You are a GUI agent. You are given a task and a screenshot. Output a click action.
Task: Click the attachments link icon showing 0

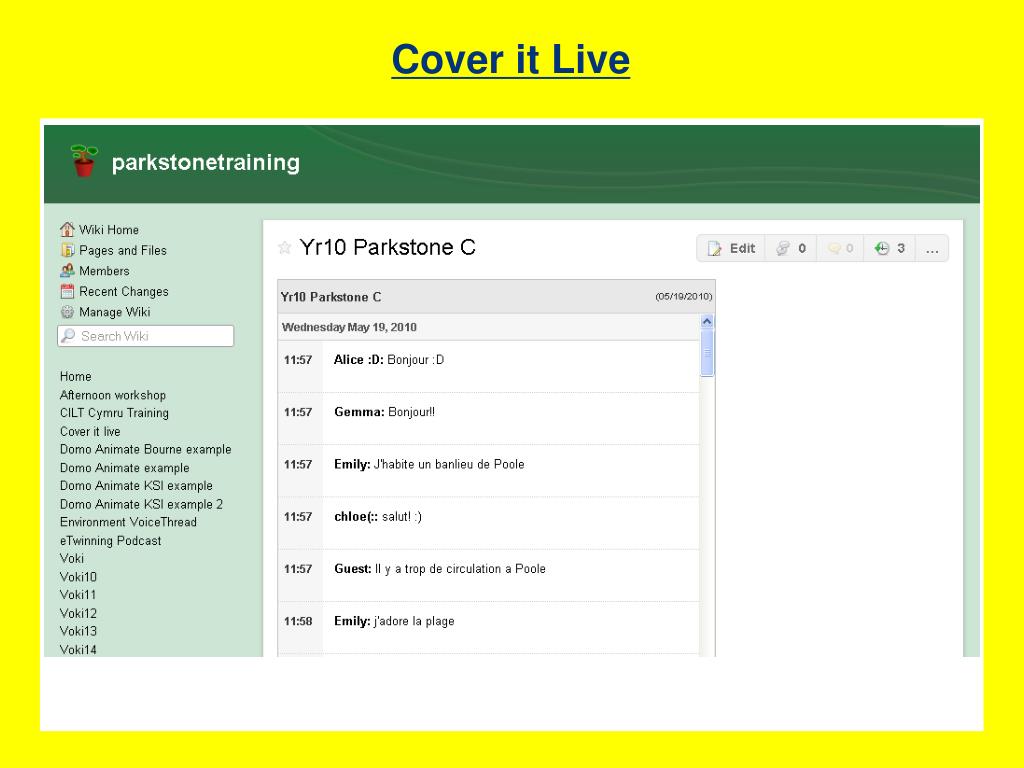point(782,248)
